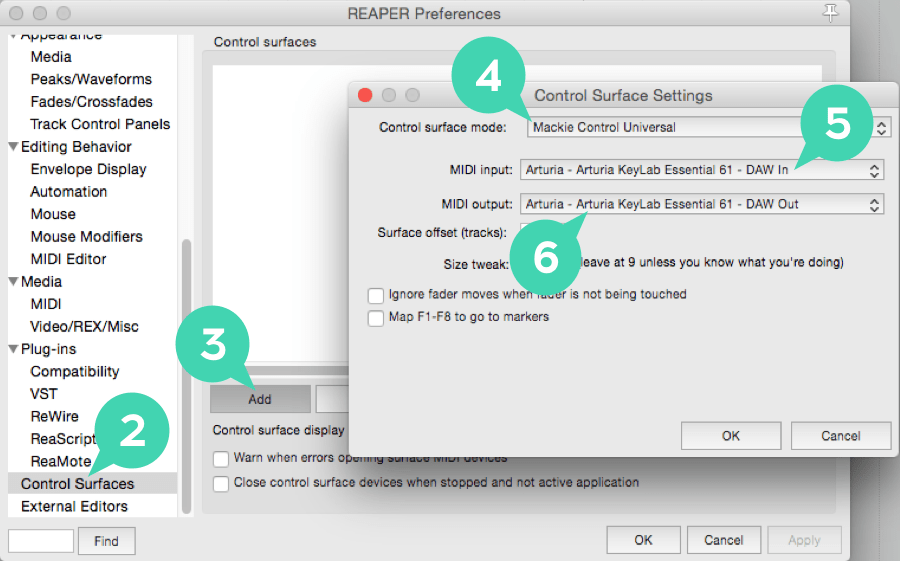Click Apply in REAPER Preferences window
This screenshot has width=900, height=561.
804,540
